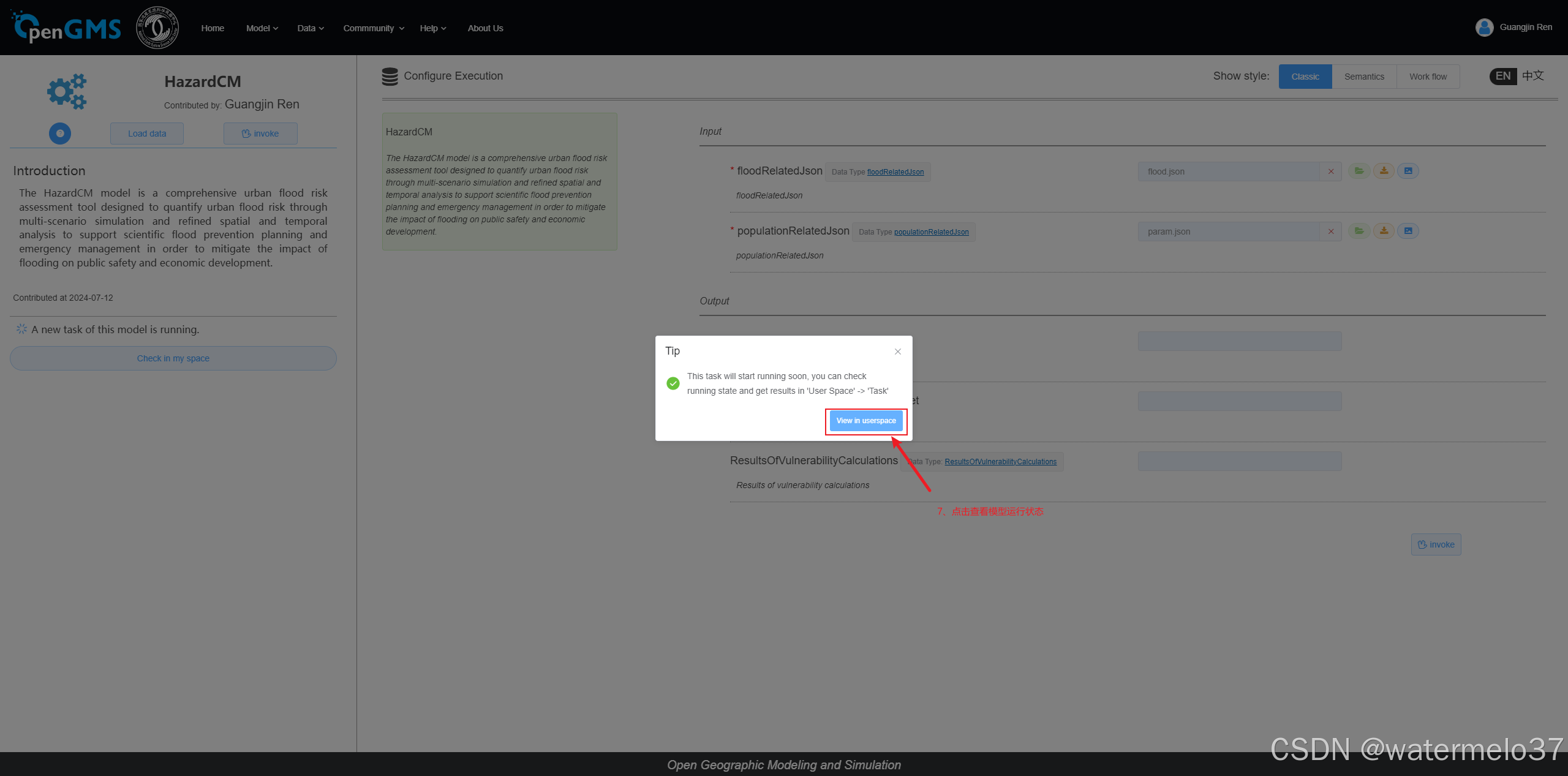The width and height of the screenshot is (1568, 776).
Task: Click the blue round icon beside Load data
Action: point(60,134)
